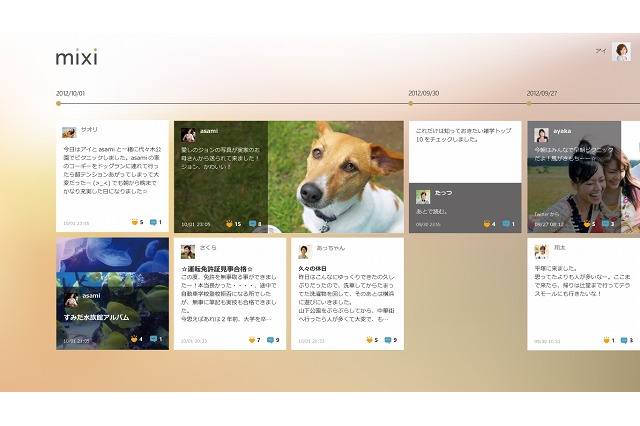This screenshot has width=640, height=426.
Task: View the jellyfish album cover image
Action: pos(112,255)
